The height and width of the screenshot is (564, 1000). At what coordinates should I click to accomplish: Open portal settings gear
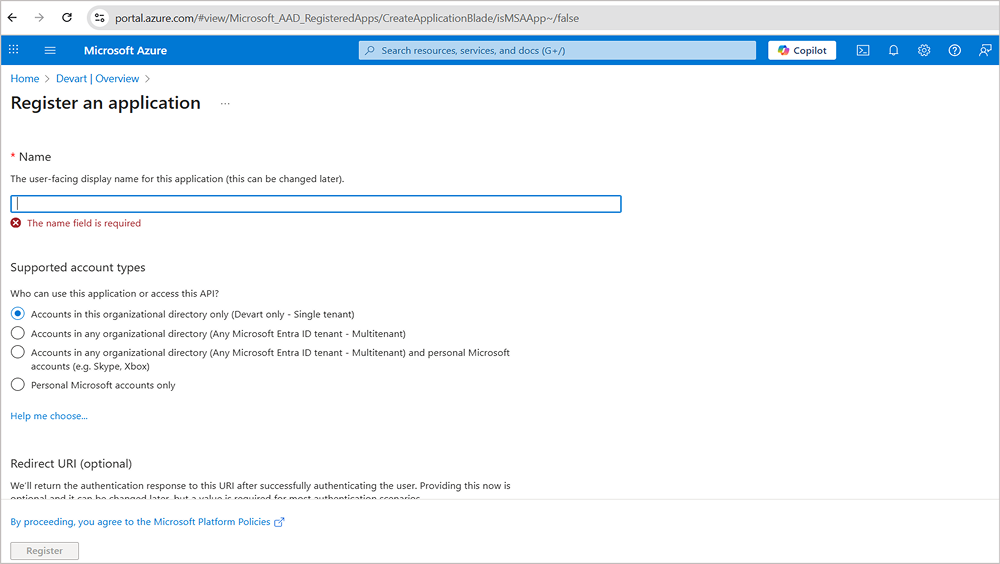[924, 50]
